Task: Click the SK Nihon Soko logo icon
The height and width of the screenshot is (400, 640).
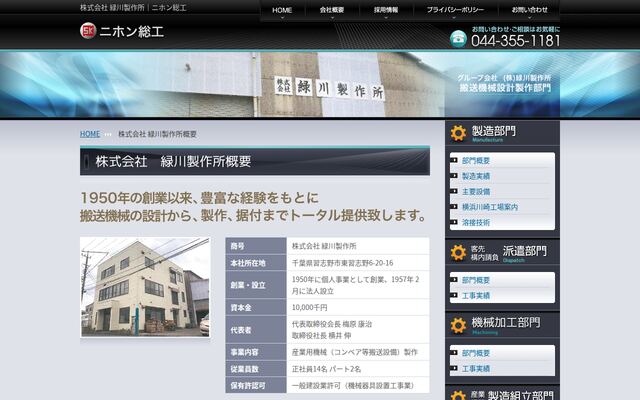Action: (88, 31)
